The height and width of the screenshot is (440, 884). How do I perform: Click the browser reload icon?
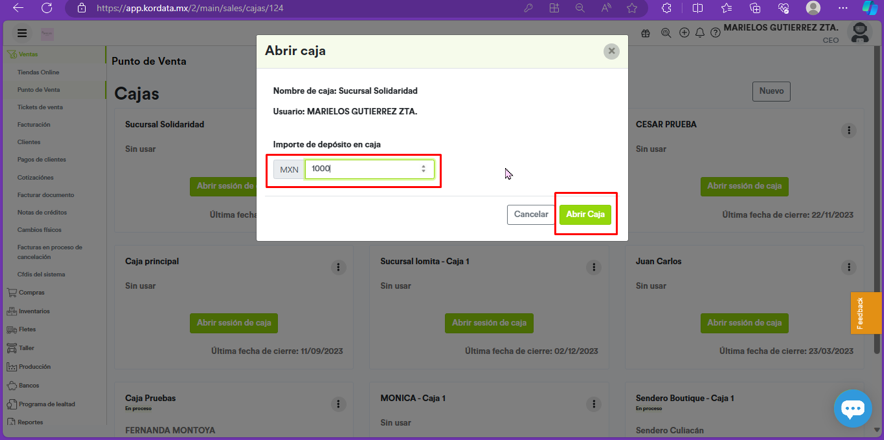(46, 8)
